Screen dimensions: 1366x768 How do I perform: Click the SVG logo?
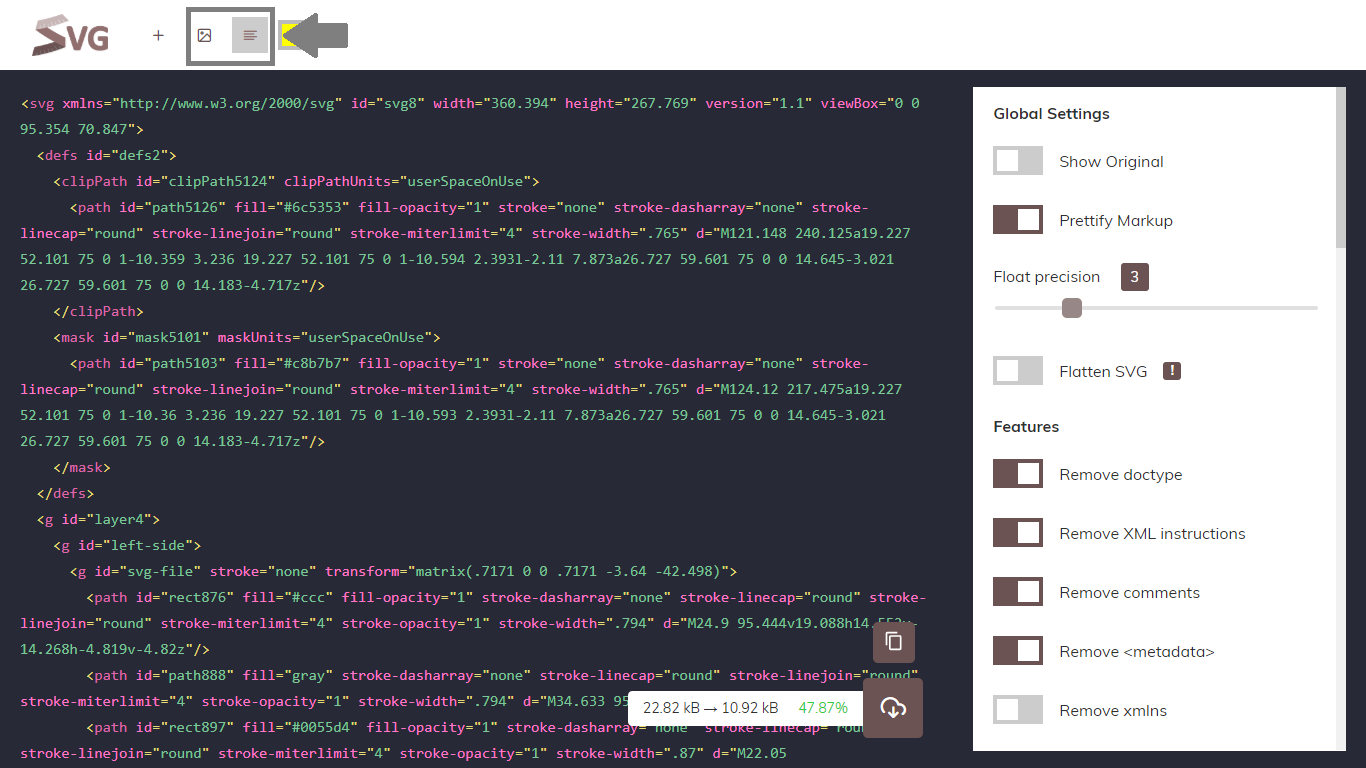[x=68, y=34]
